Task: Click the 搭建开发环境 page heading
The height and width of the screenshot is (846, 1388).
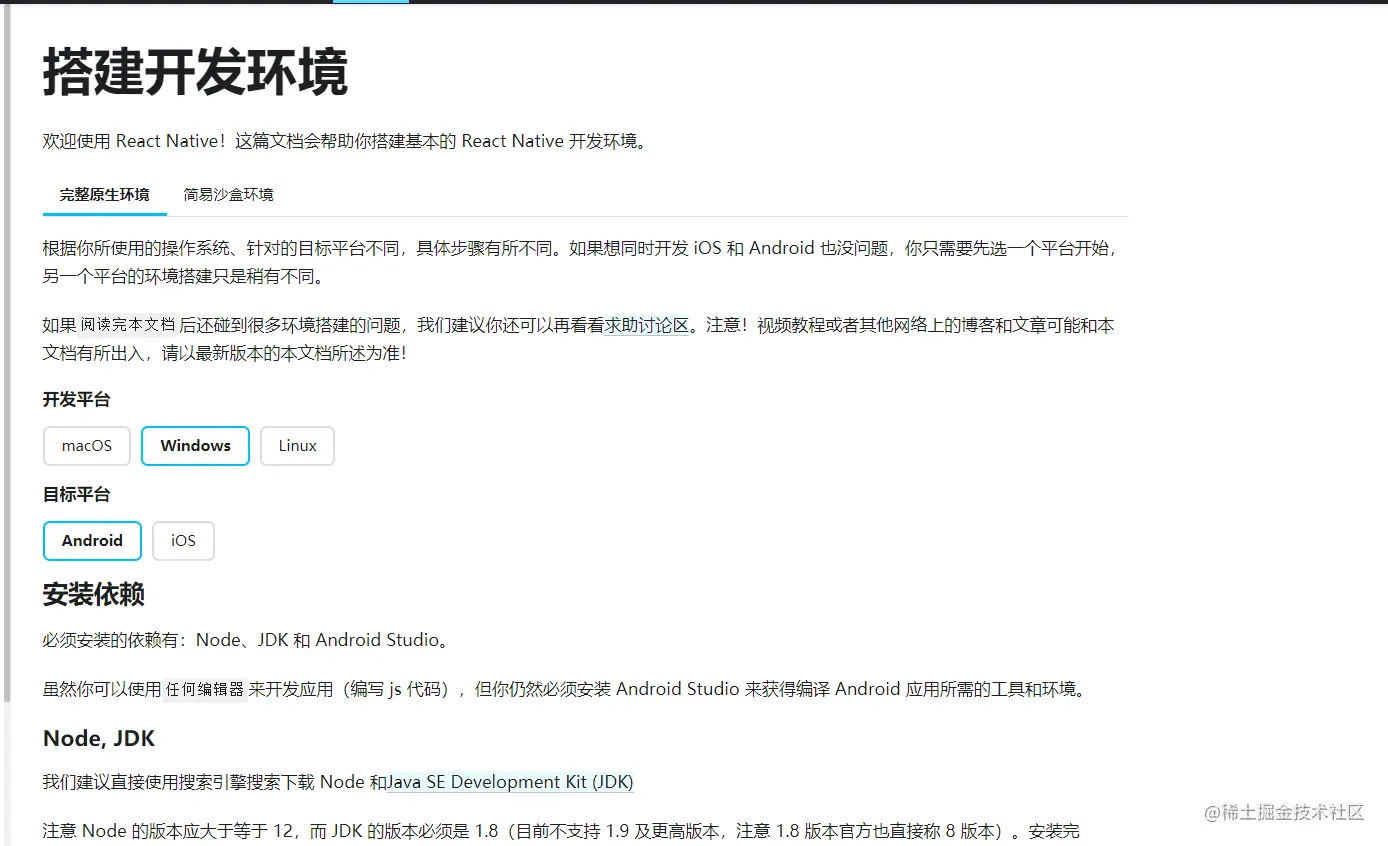Action: pyautogui.click(x=195, y=73)
